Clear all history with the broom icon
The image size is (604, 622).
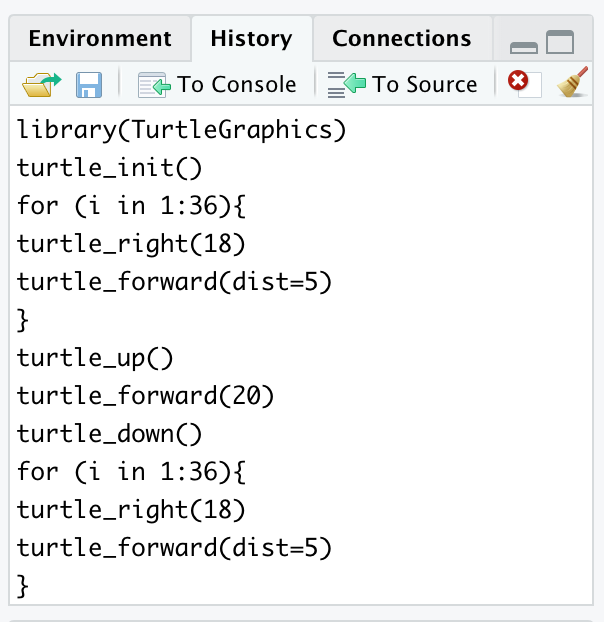pos(573,84)
